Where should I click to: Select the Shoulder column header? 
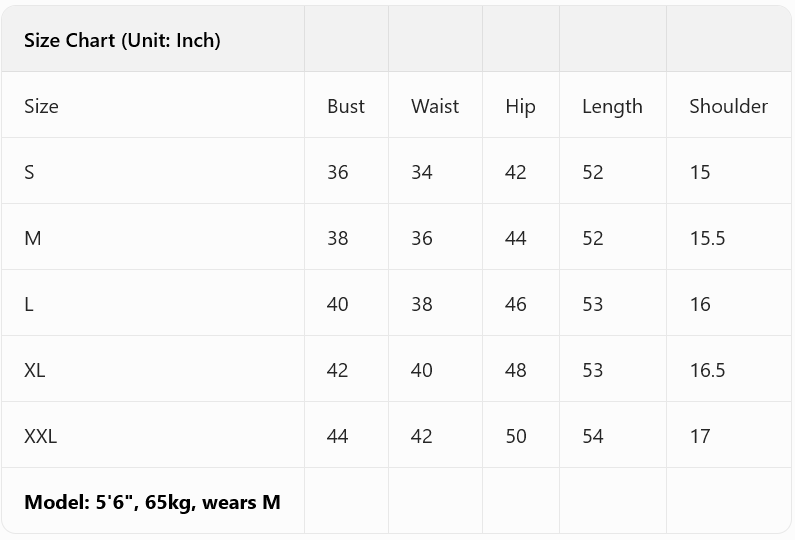click(728, 106)
